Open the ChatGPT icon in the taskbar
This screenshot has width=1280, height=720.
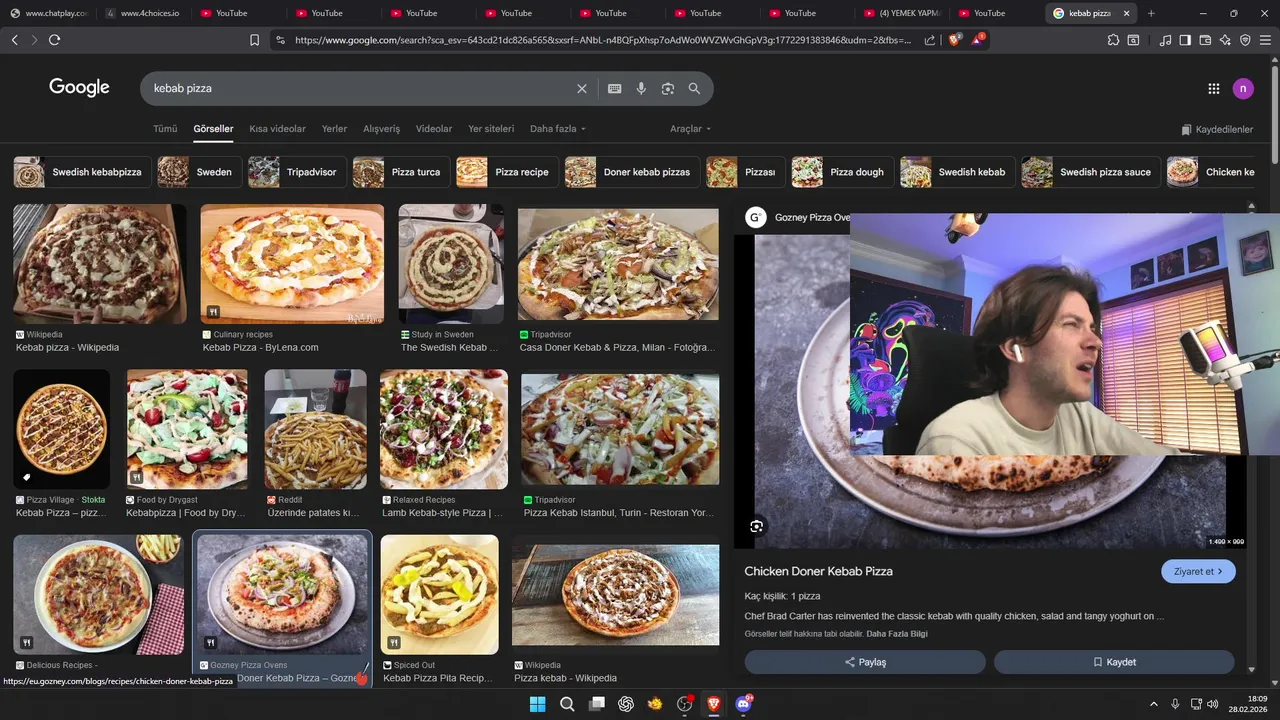626,704
